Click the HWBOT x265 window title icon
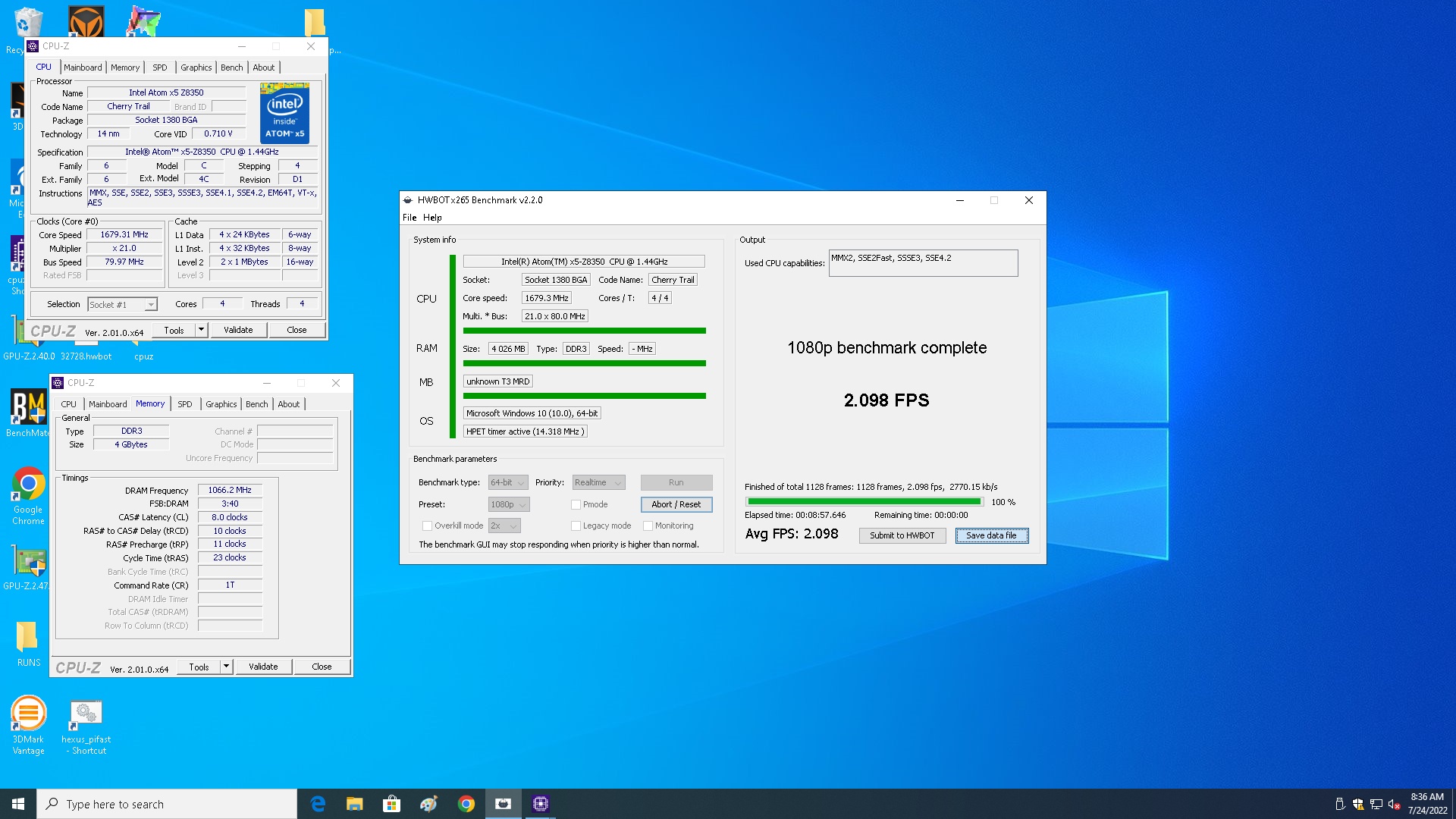Image resolution: width=1456 pixels, height=819 pixels. point(408,200)
